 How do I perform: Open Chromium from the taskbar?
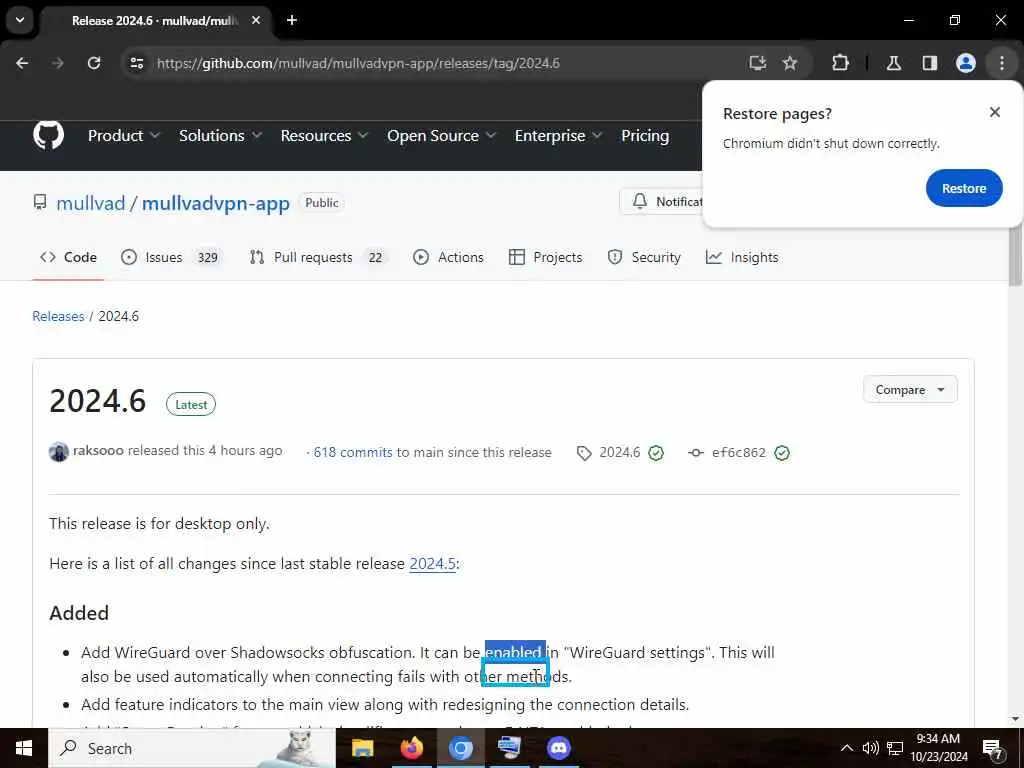[x=460, y=748]
